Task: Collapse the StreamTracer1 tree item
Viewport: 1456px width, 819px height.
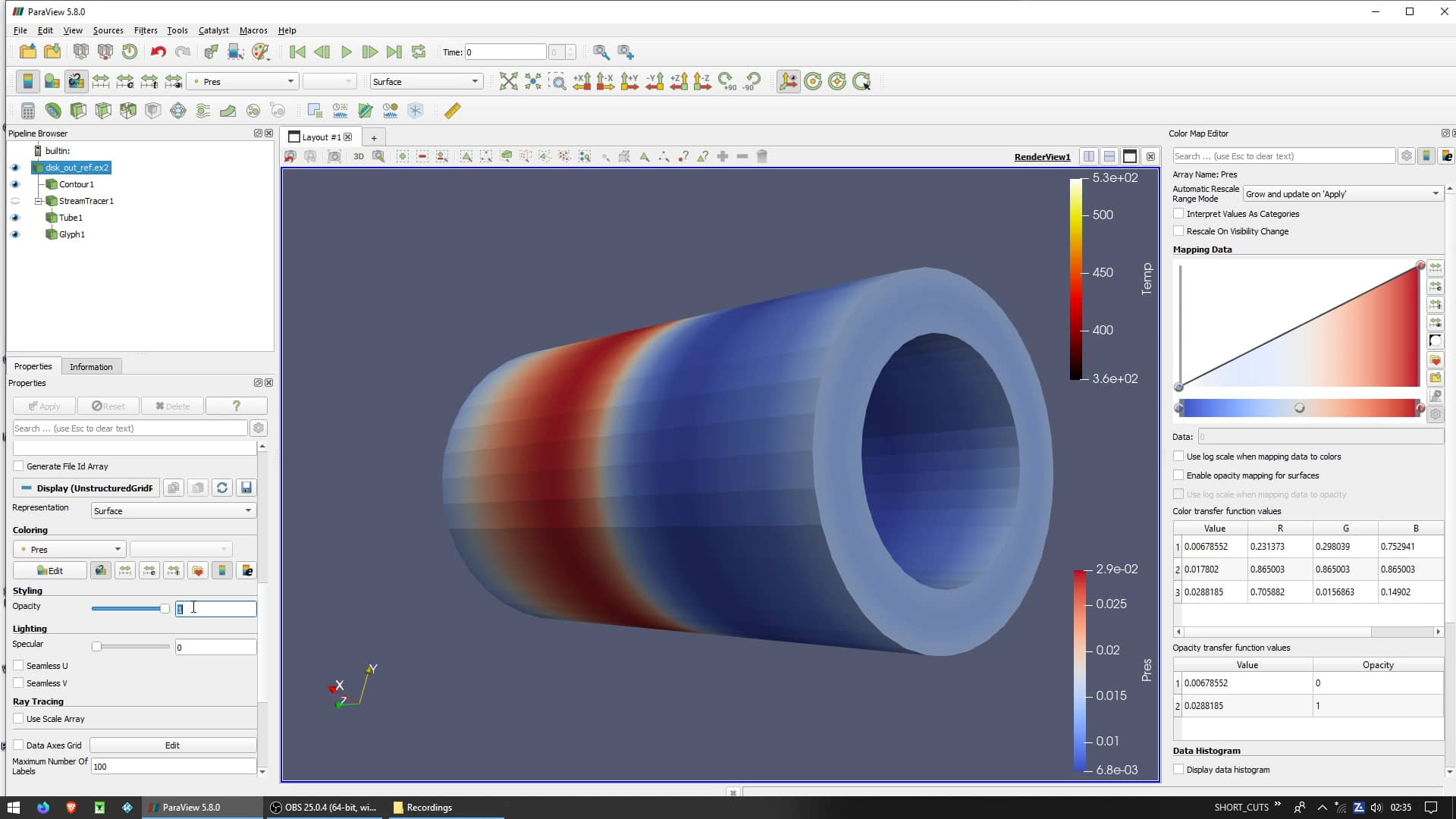Action: 39,201
